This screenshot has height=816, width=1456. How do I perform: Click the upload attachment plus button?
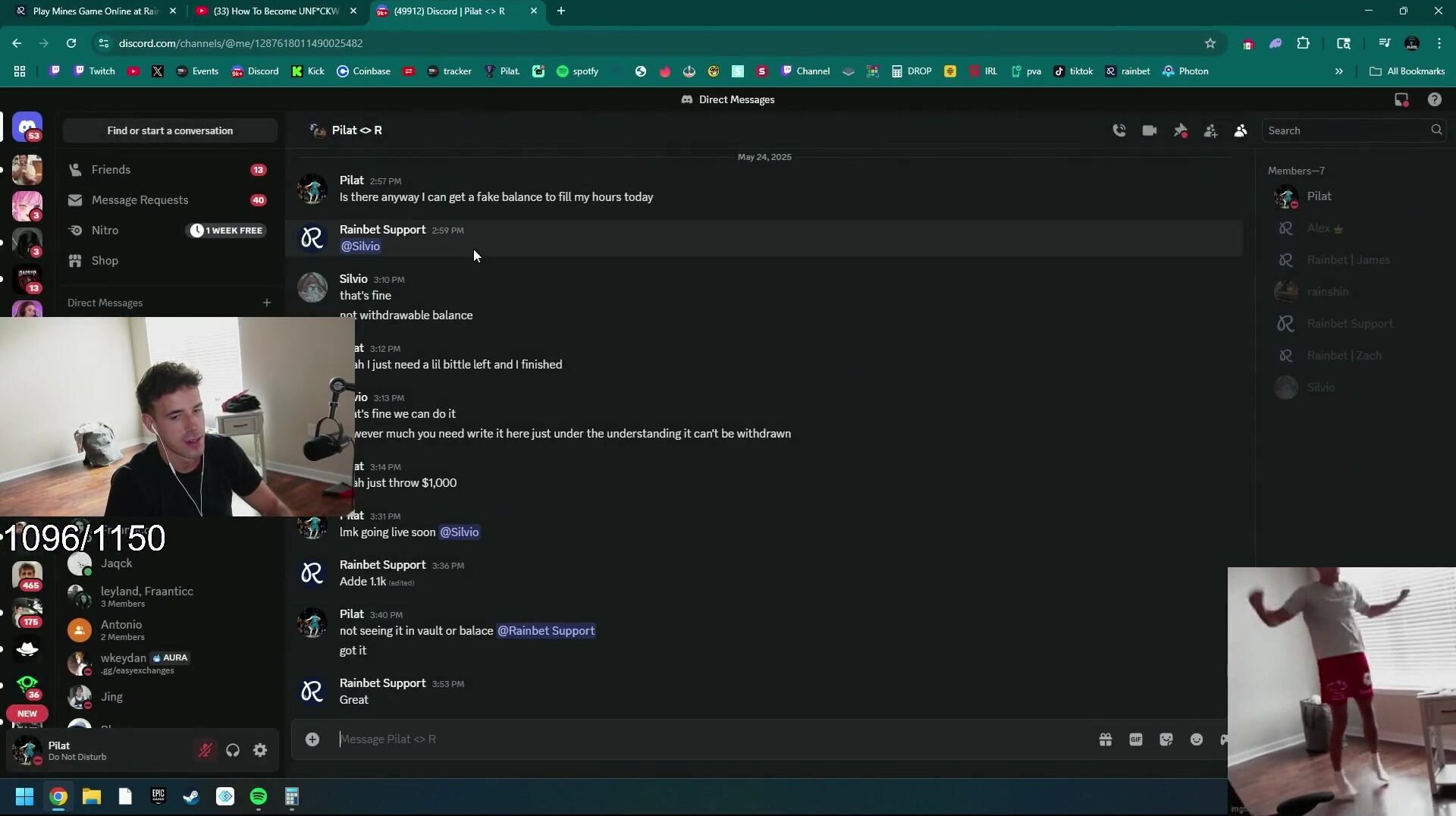(x=312, y=739)
